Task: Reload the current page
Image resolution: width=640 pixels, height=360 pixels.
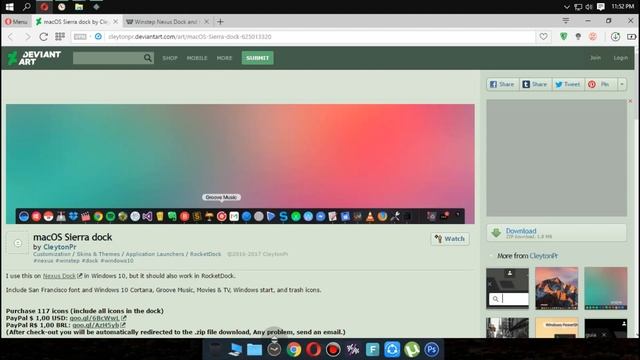Action: (43, 37)
